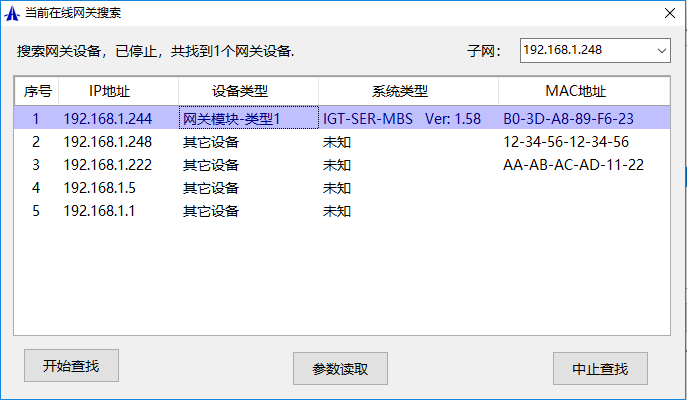Viewport: 687px width, 400px height.
Task: Select the row with IP 192.168.1.244
Action: [x=108, y=118]
